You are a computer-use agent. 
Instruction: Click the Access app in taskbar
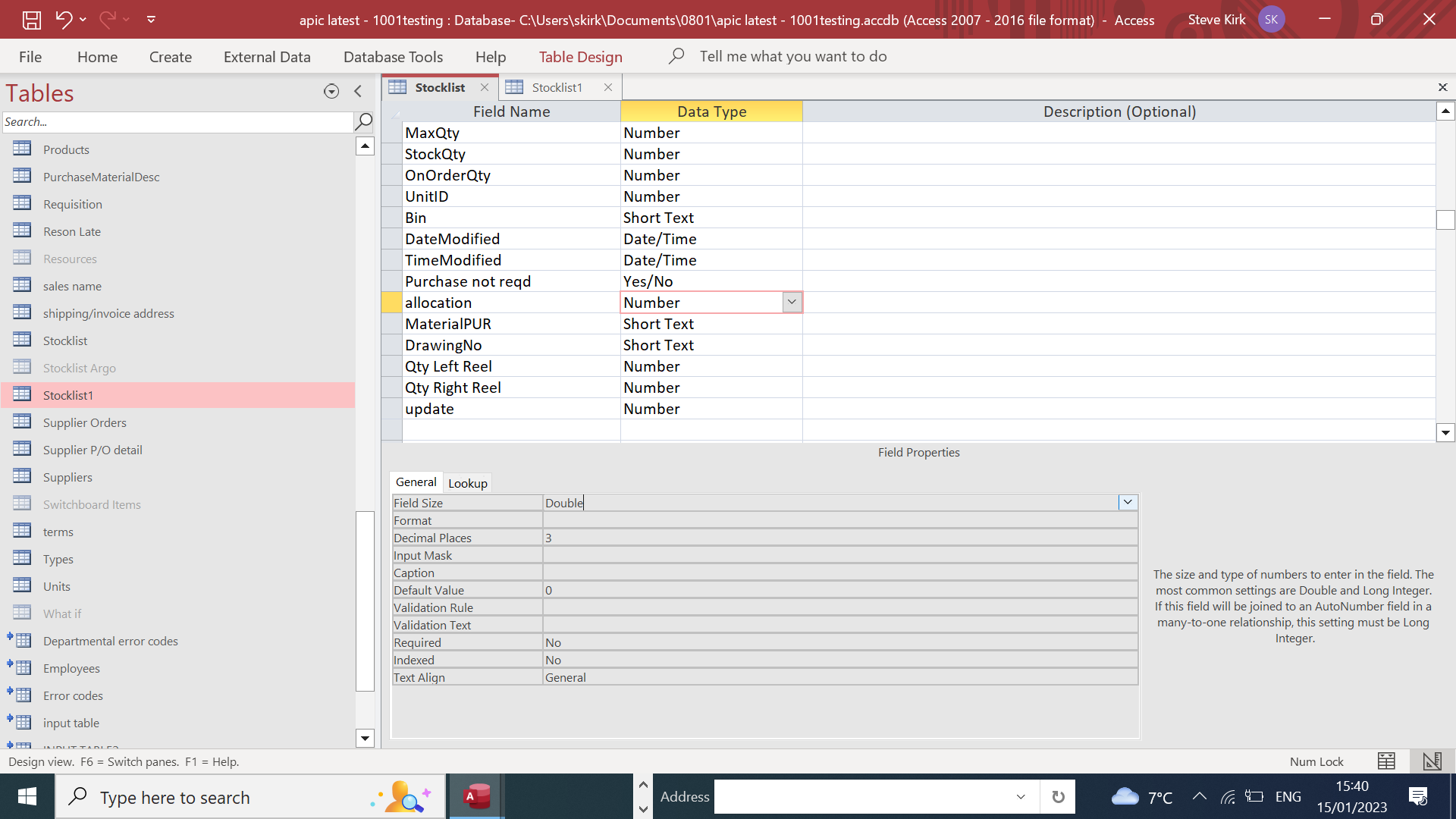tap(477, 796)
